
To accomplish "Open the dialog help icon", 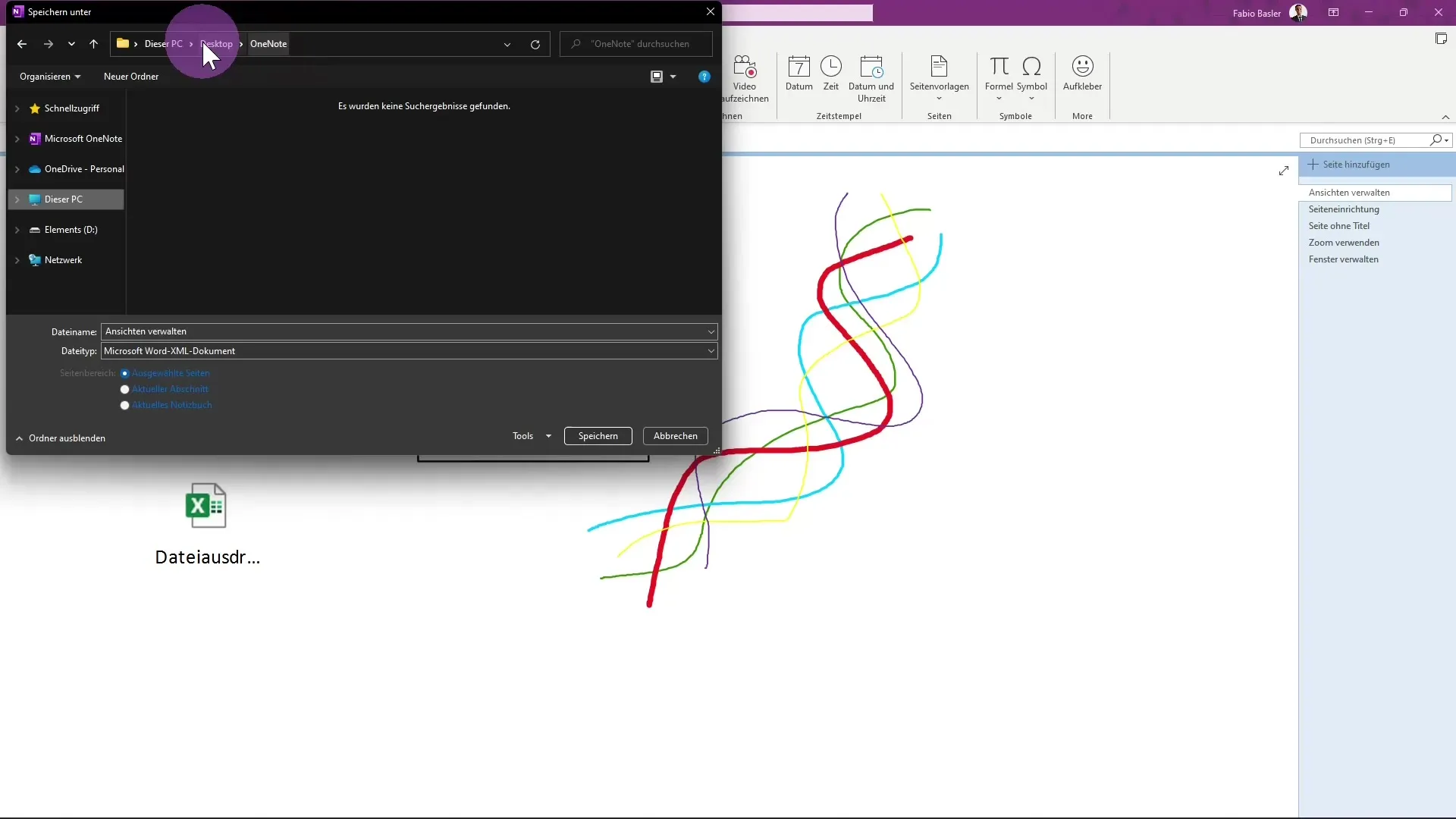I will click(x=704, y=77).
